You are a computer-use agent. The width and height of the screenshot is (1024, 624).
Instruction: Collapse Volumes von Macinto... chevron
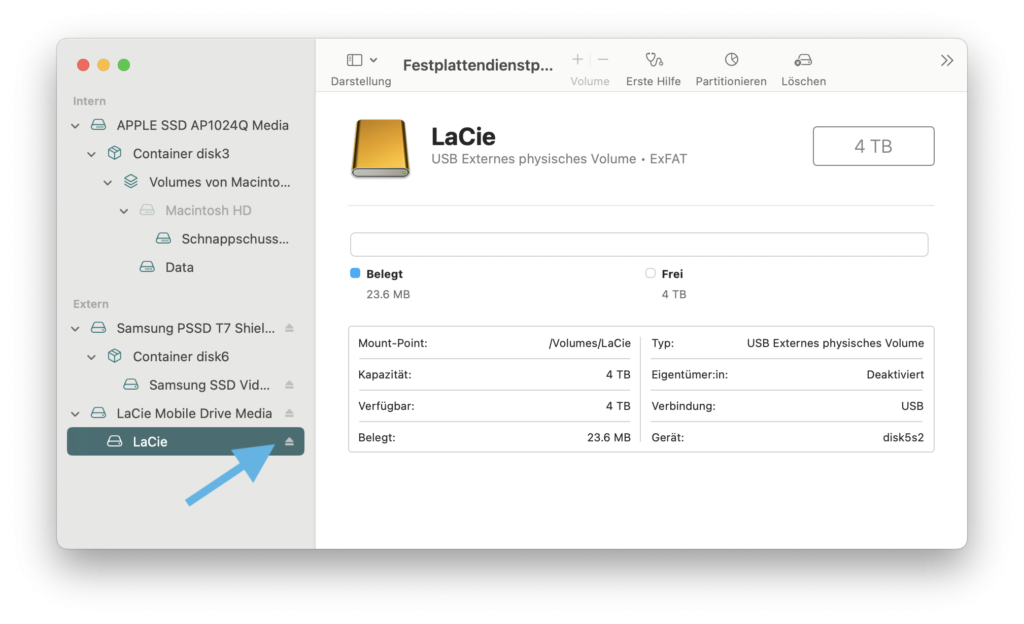tap(108, 183)
